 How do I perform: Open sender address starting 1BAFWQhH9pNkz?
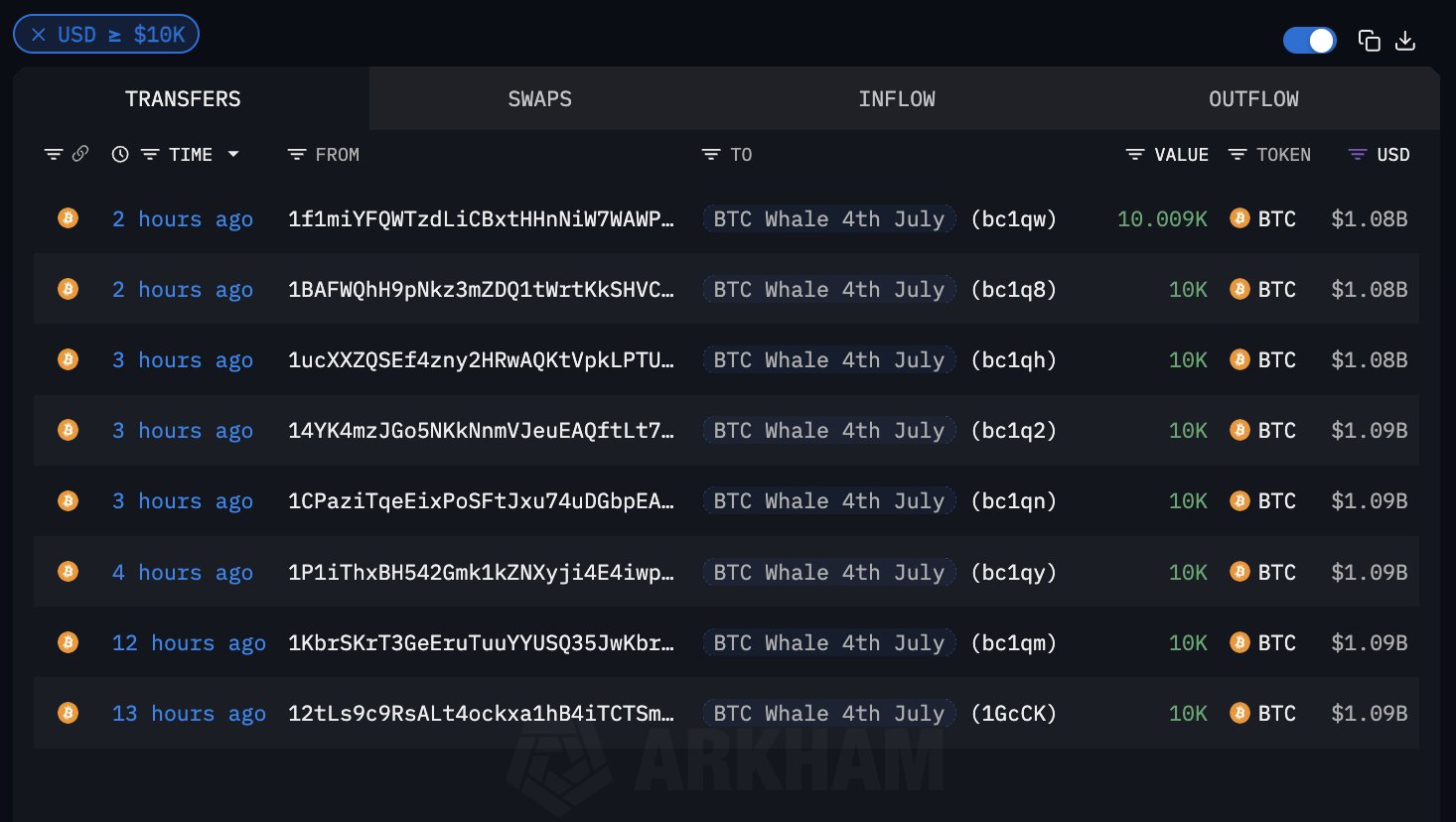click(x=481, y=290)
